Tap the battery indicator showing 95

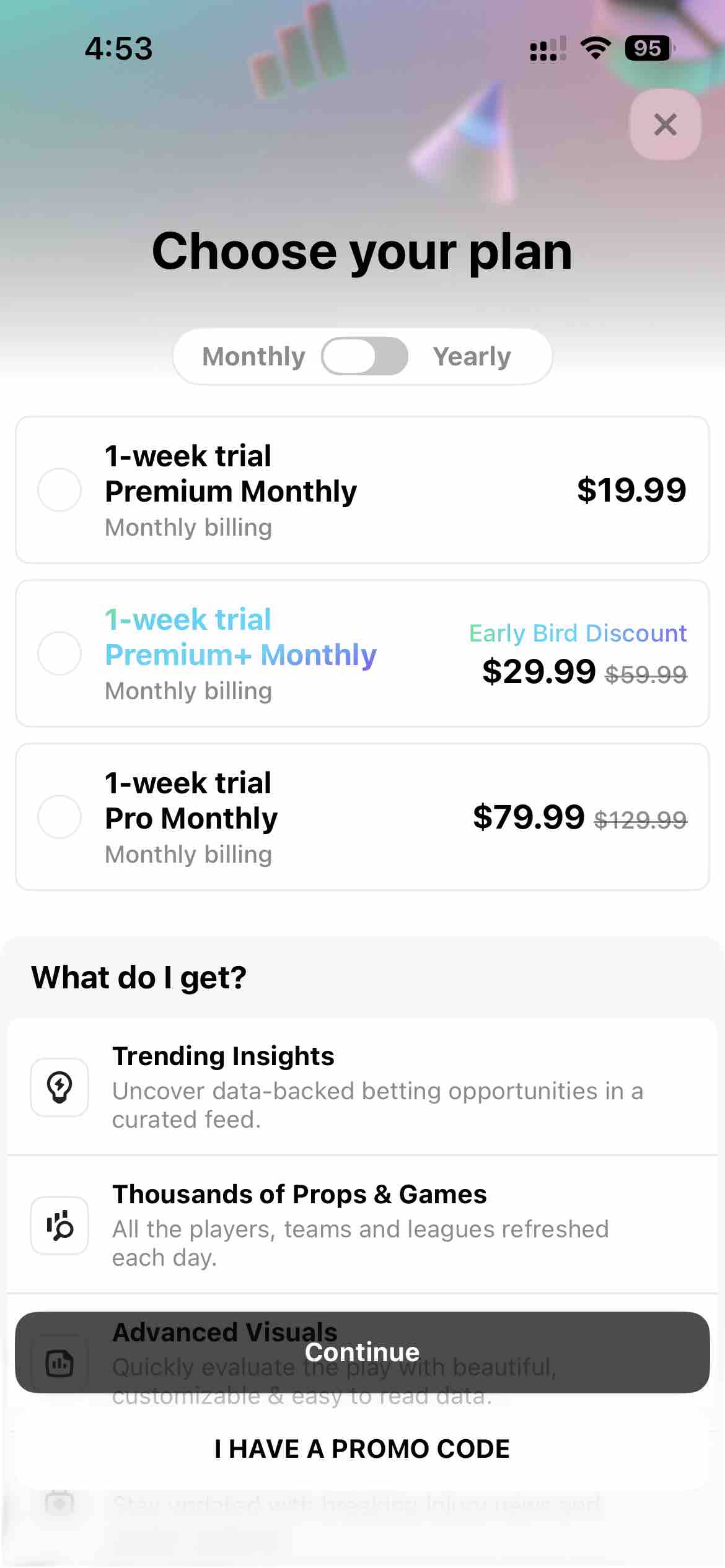click(648, 47)
